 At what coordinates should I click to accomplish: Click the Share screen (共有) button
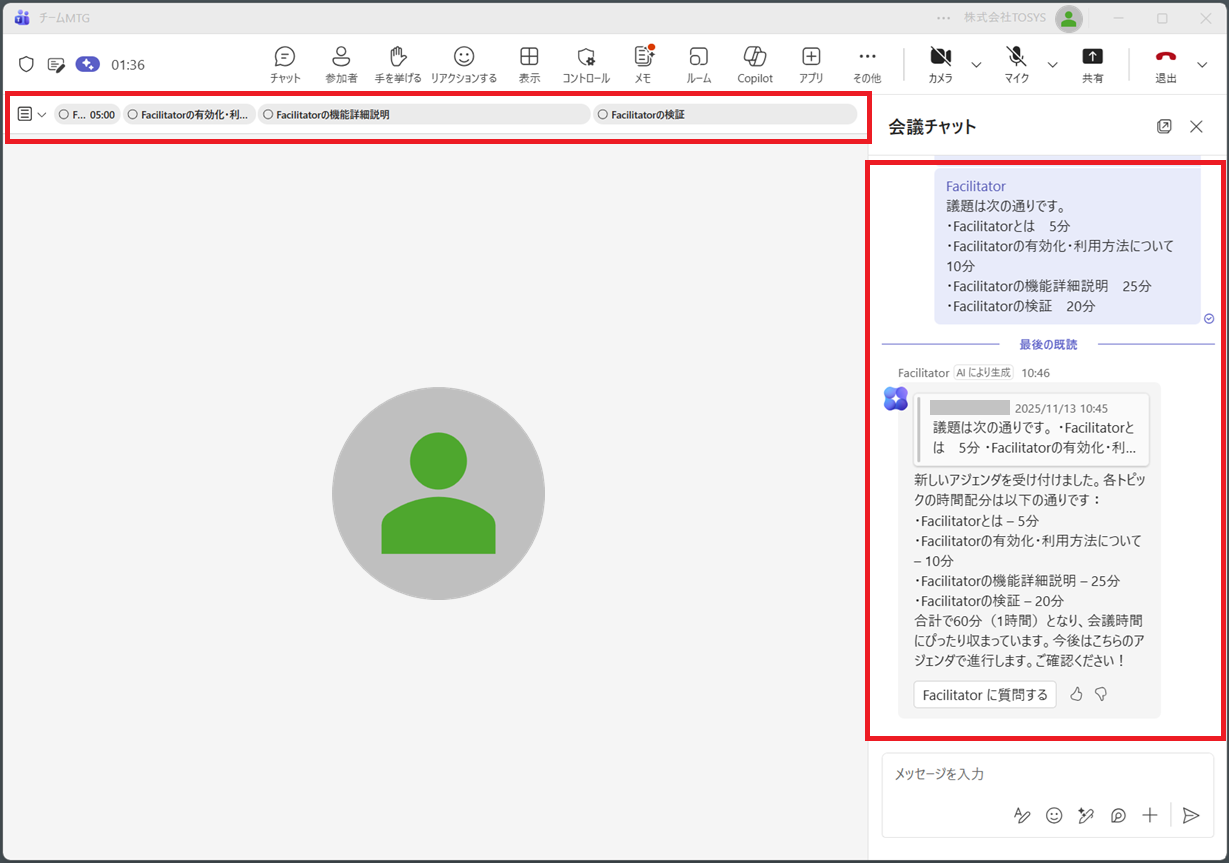(1092, 64)
